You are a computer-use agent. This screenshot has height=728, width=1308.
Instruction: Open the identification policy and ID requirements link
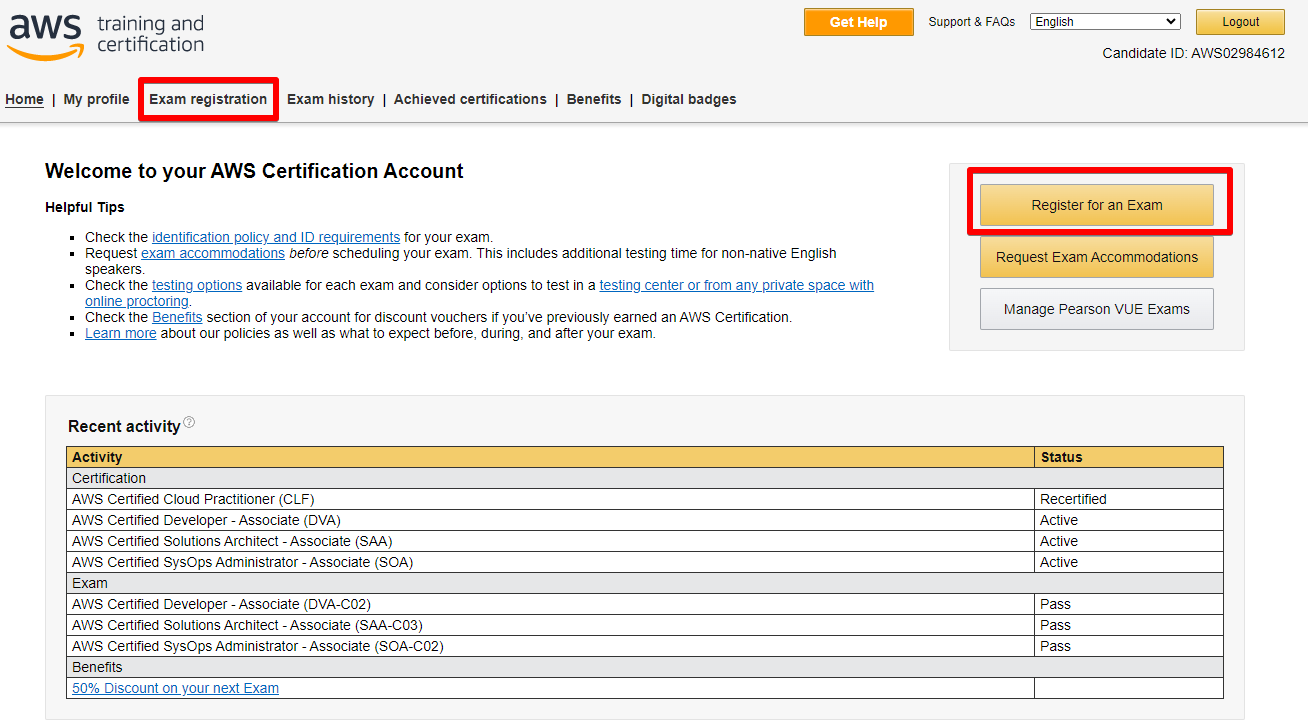pyautogui.click(x=275, y=237)
